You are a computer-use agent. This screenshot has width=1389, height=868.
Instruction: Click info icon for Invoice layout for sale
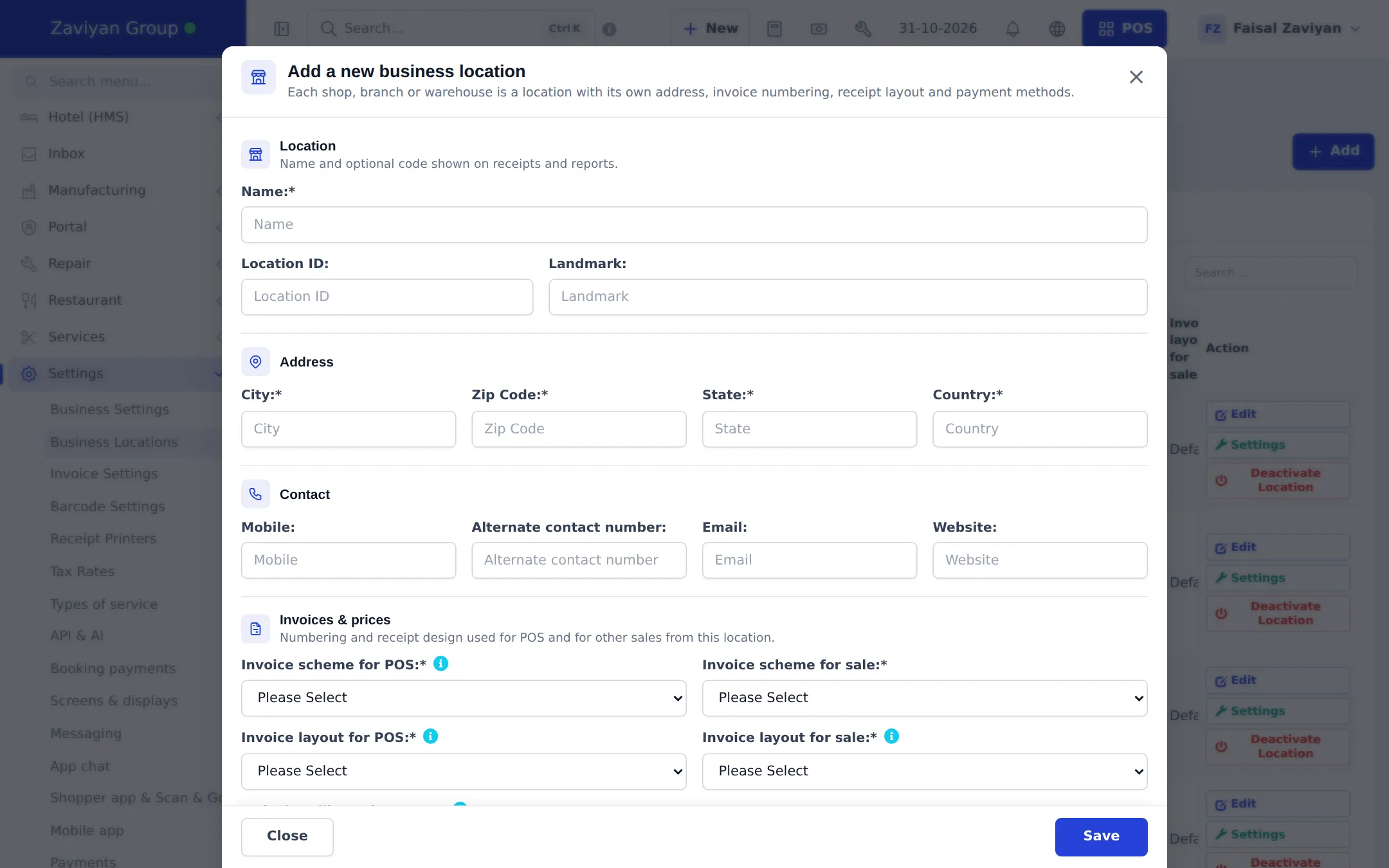[891, 736]
